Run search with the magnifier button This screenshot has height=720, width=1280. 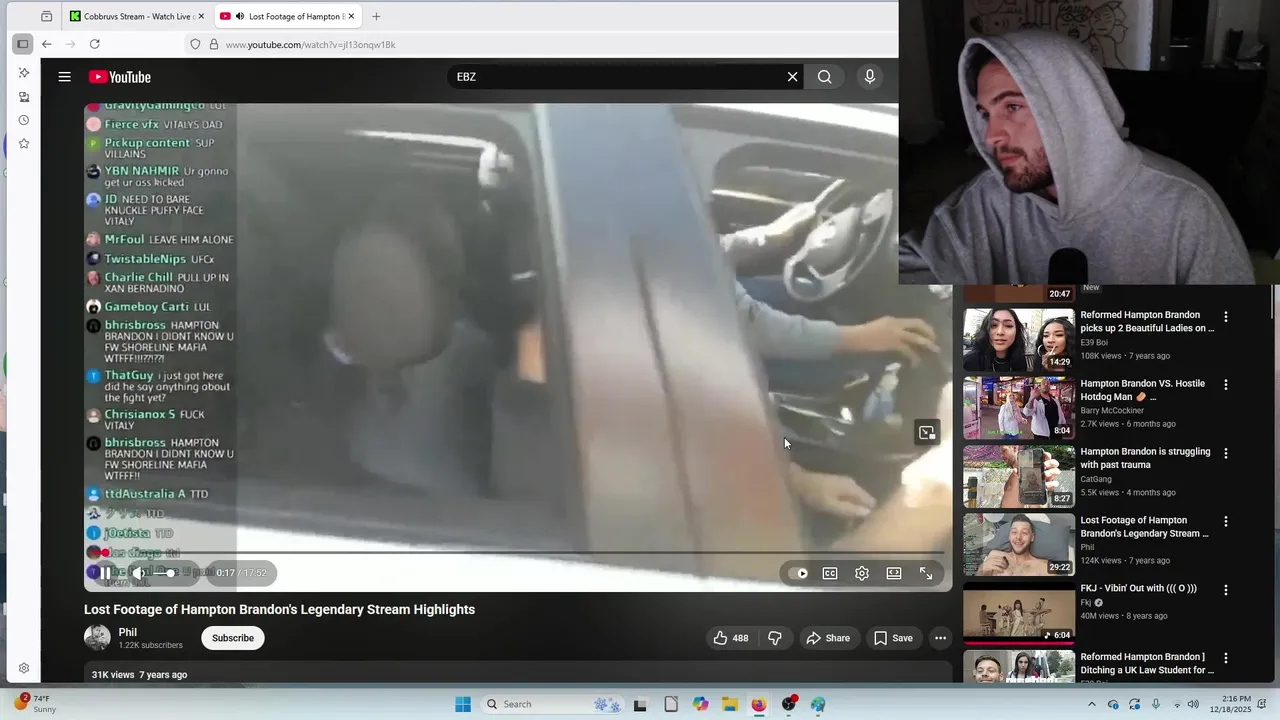[x=824, y=77]
